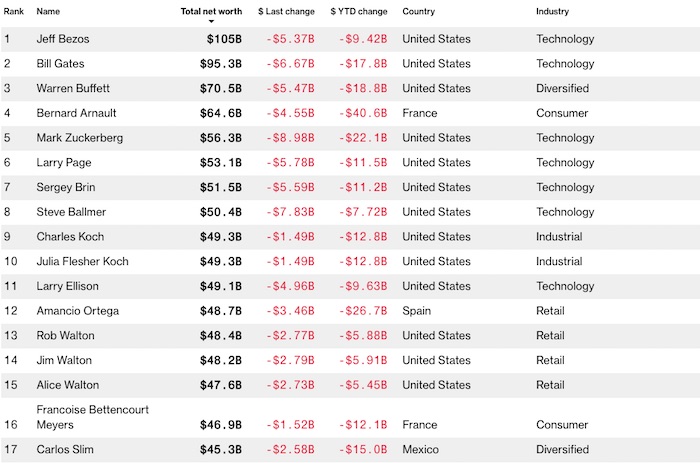Open Francoise Bettencourt Meyers profile

tap(92, 416)
